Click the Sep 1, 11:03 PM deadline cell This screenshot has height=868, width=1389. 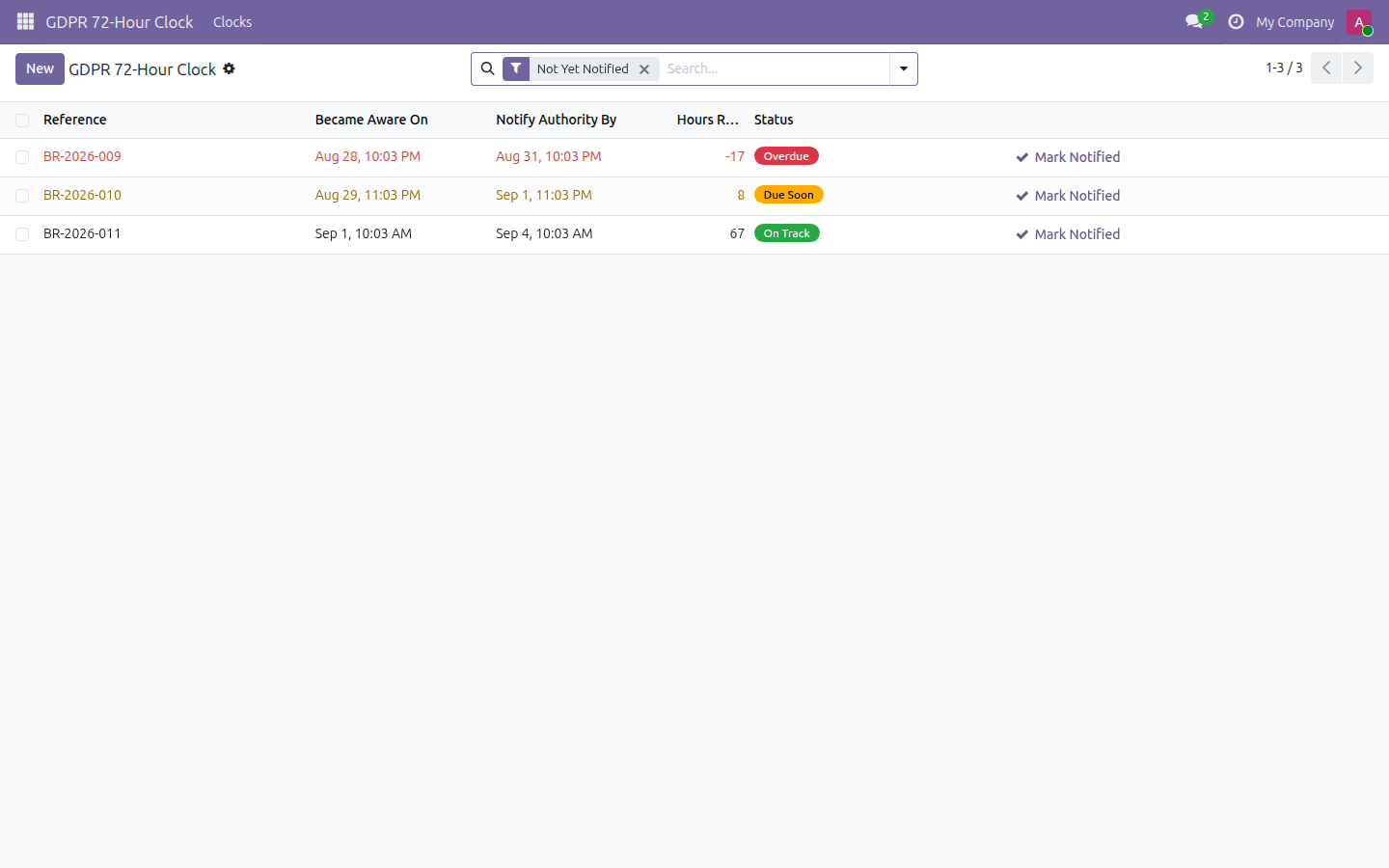tap(544, 195)
